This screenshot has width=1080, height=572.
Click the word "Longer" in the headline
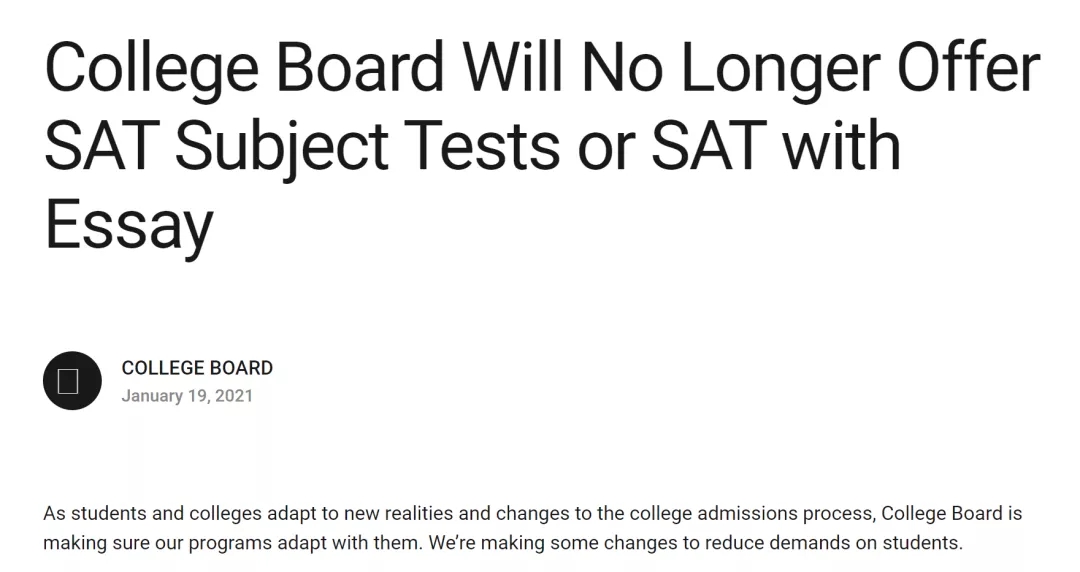click(780, 69)
